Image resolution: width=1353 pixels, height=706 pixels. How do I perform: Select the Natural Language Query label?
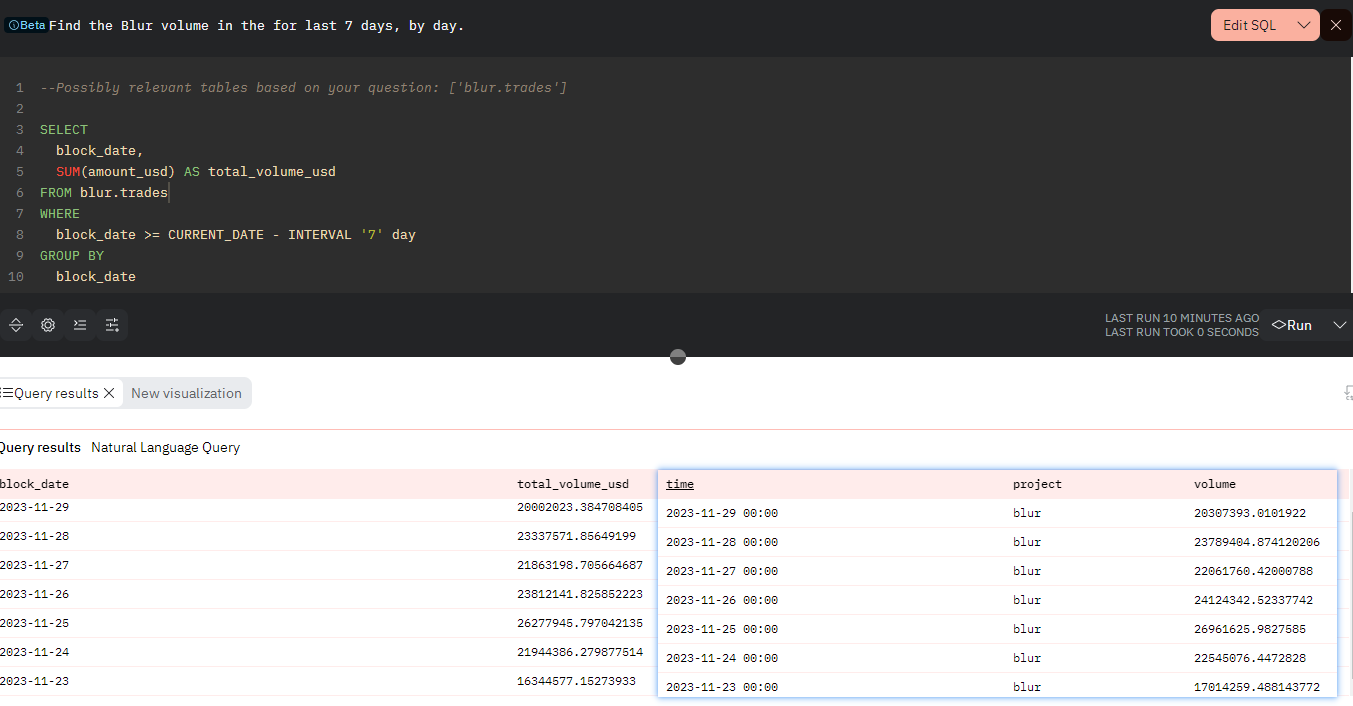[x=166, y=448]
